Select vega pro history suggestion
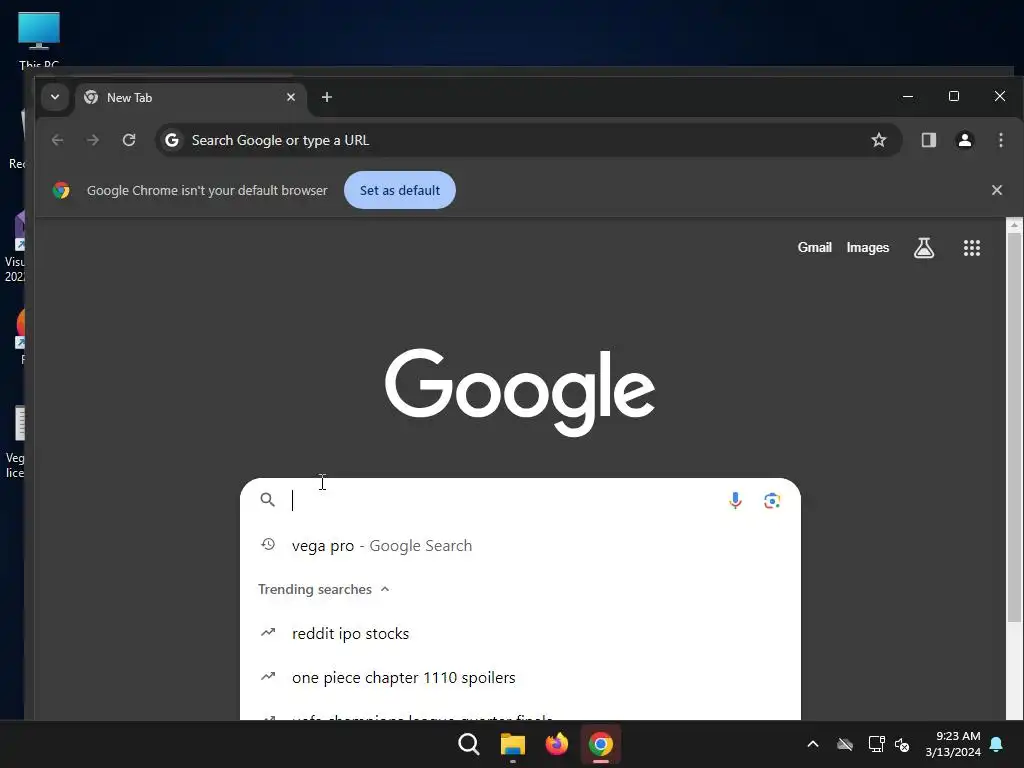Screen dimensions: 1024x768 tap(520, 545)
